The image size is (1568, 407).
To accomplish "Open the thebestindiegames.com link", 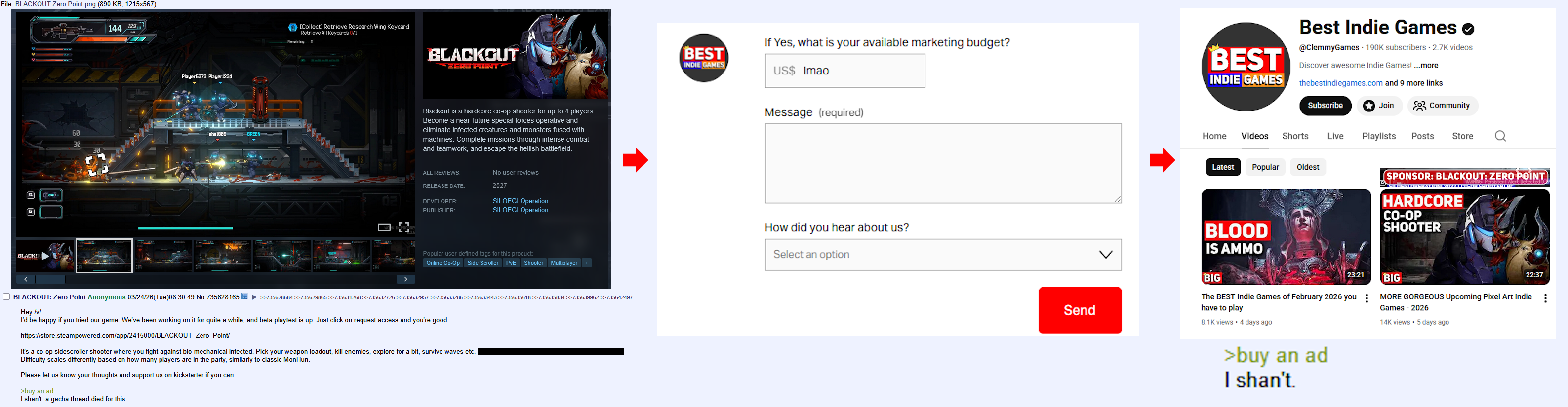I will [1341, 83].
